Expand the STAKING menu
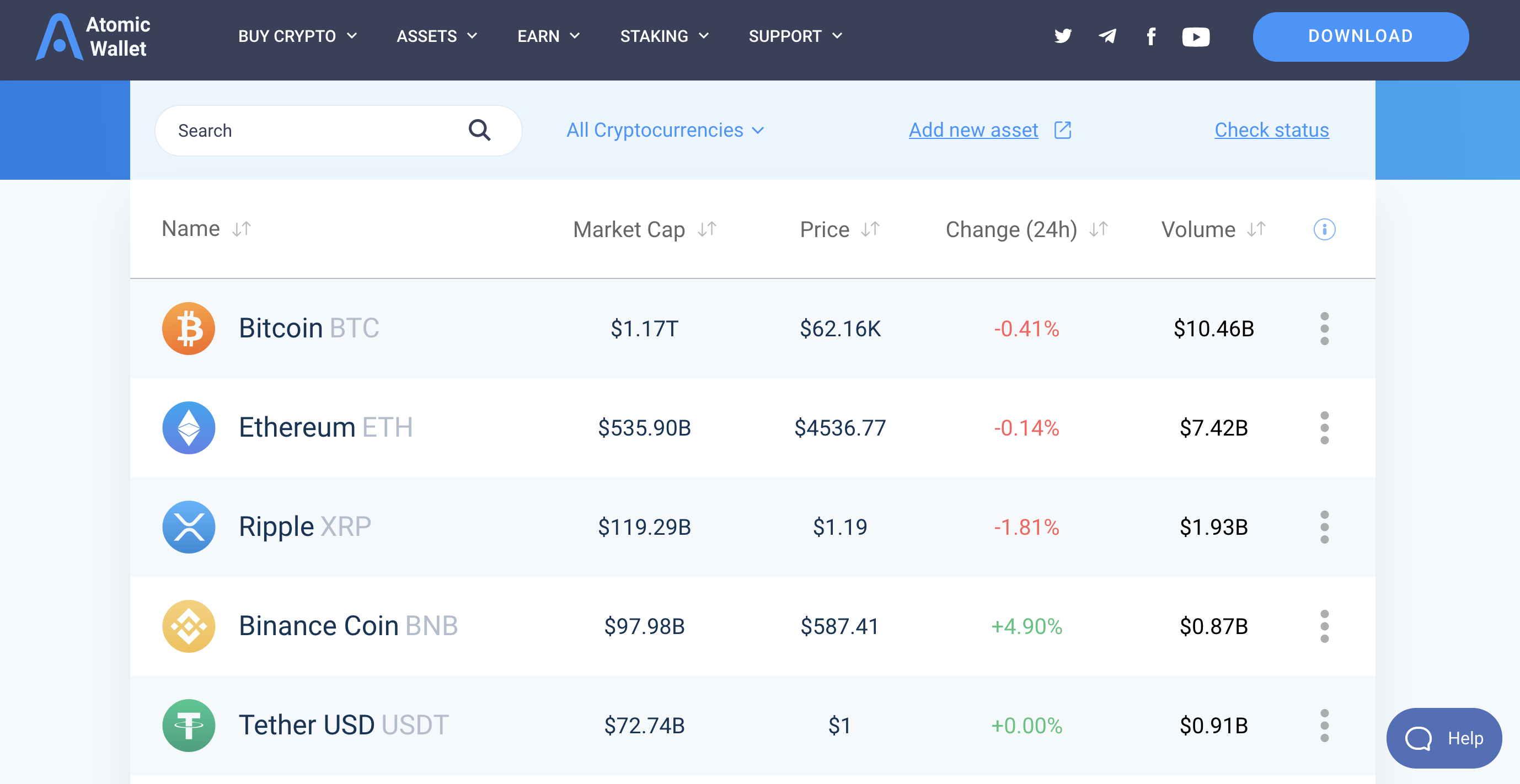Image resolution: width=1520 pixels, height=784 pixels. 665,36
